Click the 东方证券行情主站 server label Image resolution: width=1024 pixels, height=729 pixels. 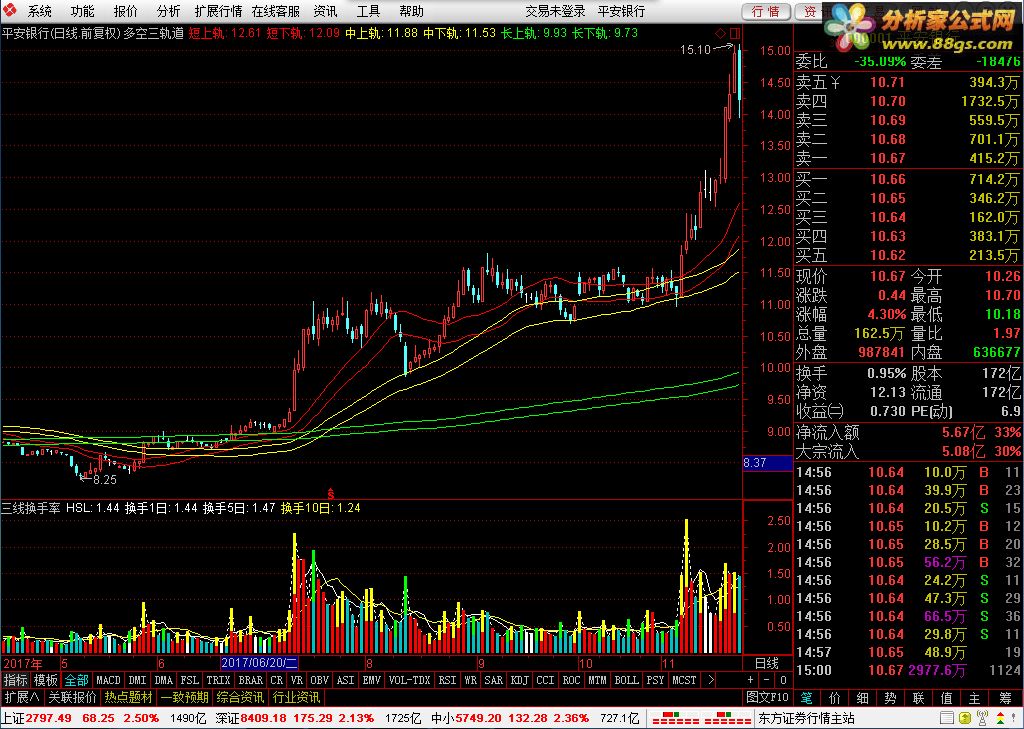pyautogui.click(x=807, y=719)
